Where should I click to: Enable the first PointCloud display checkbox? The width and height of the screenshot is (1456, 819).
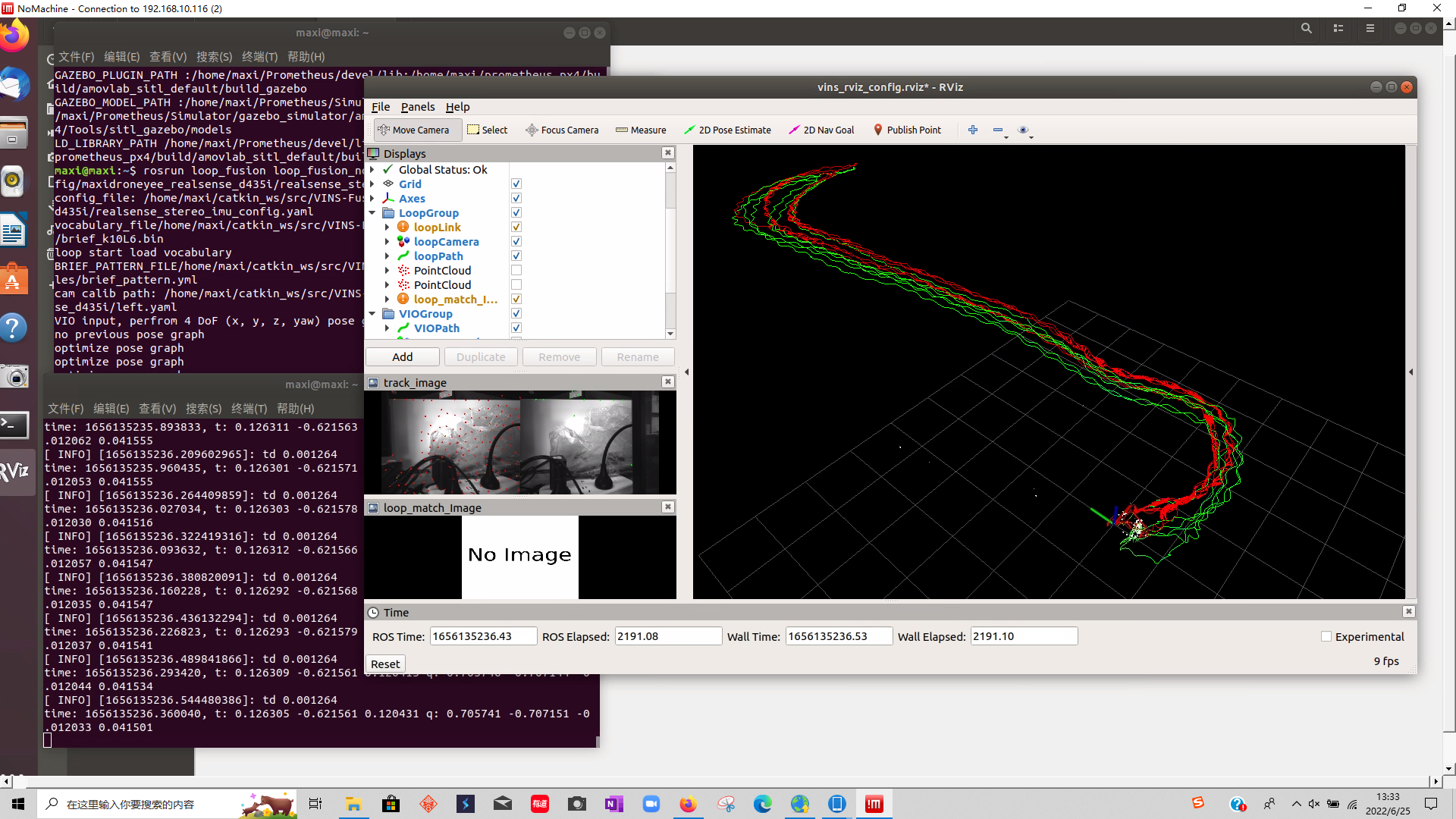[x=516, y=271]
